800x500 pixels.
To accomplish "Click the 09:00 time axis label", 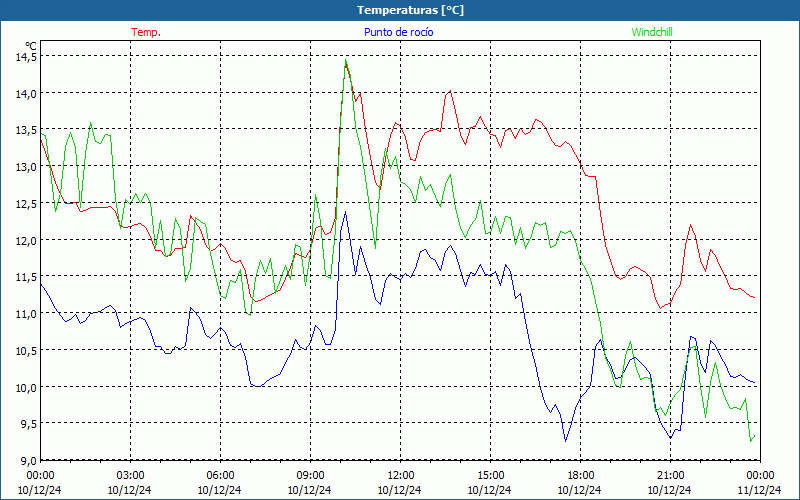I will [310, 475].
